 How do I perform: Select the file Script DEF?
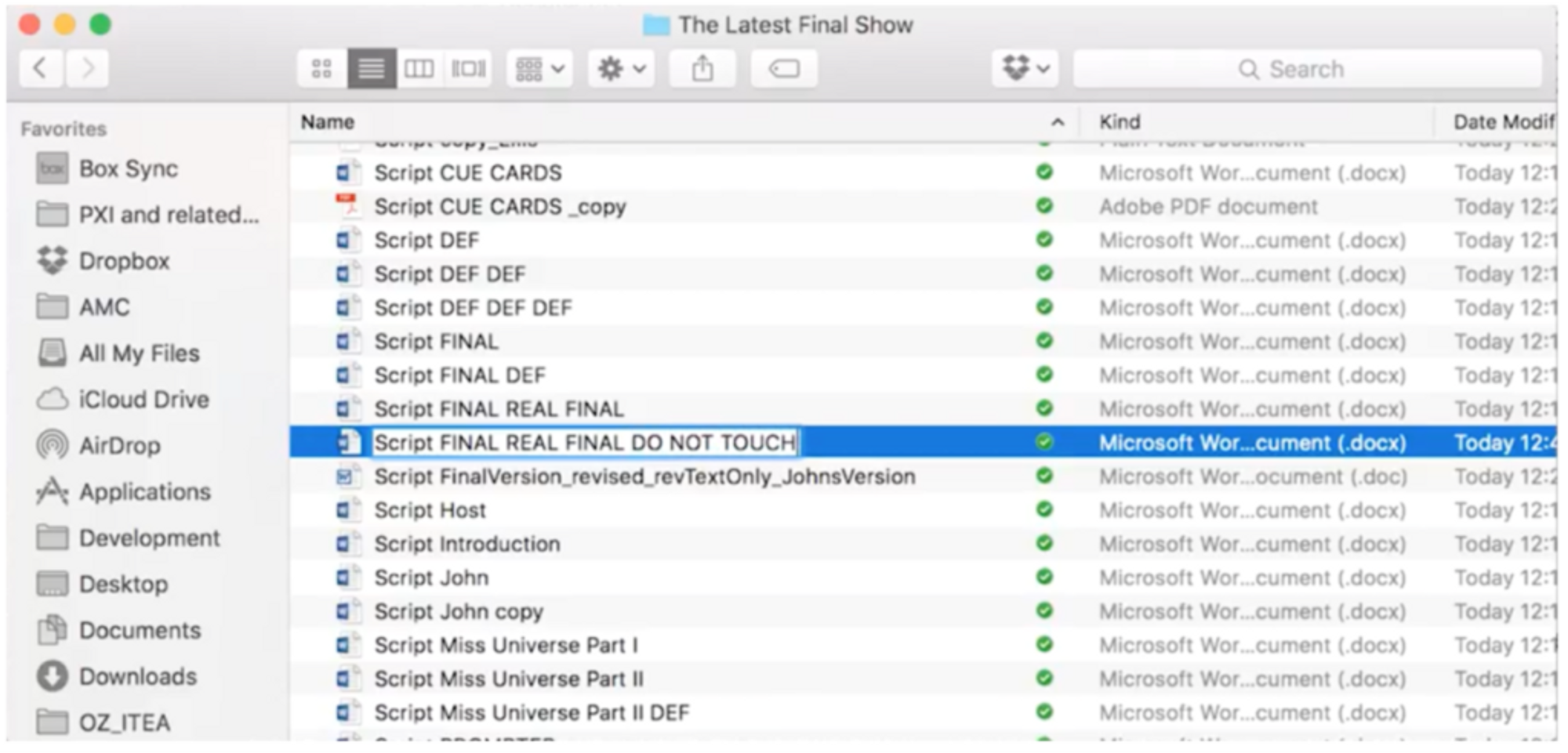pyautogui.click(x=426, y=241)
